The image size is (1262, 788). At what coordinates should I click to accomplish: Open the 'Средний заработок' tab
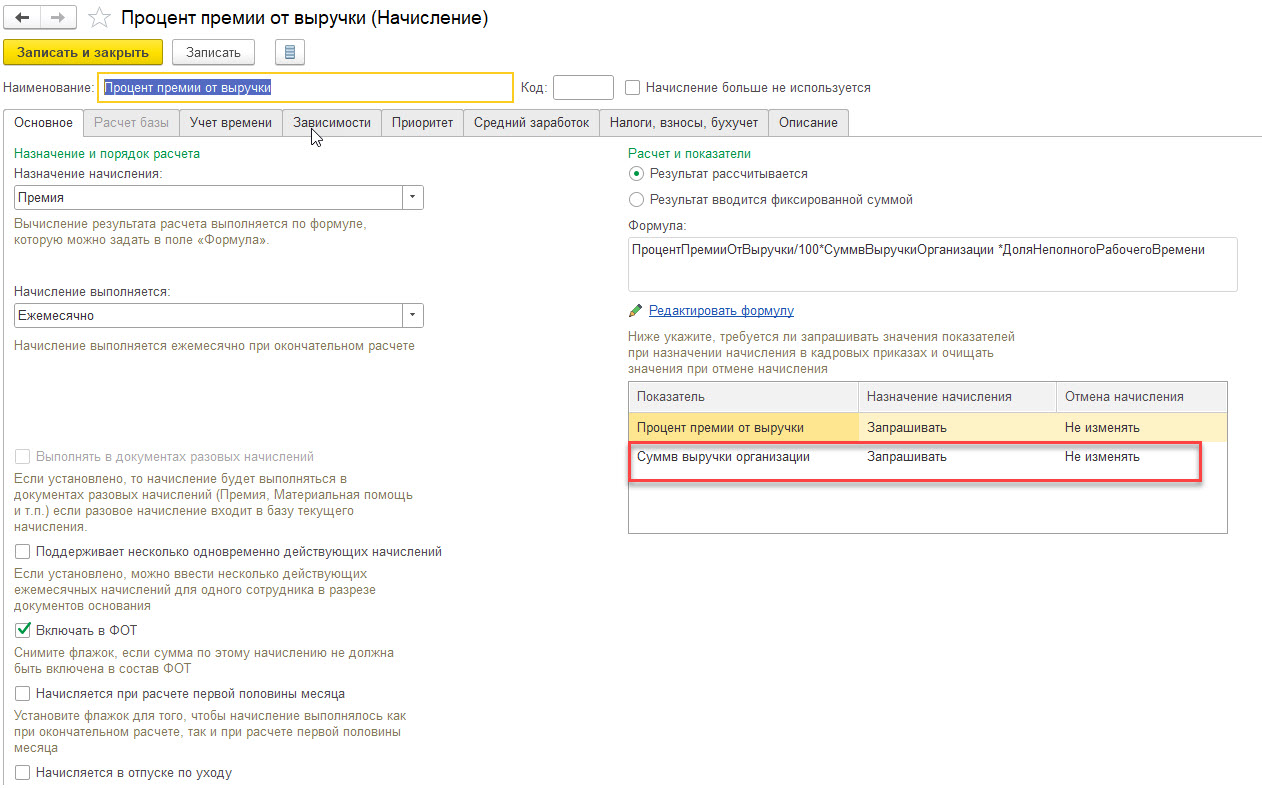531,123
